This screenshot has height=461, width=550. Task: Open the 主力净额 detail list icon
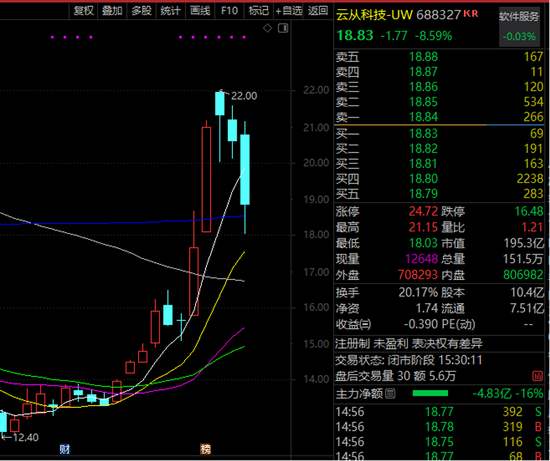click(390, 394)
